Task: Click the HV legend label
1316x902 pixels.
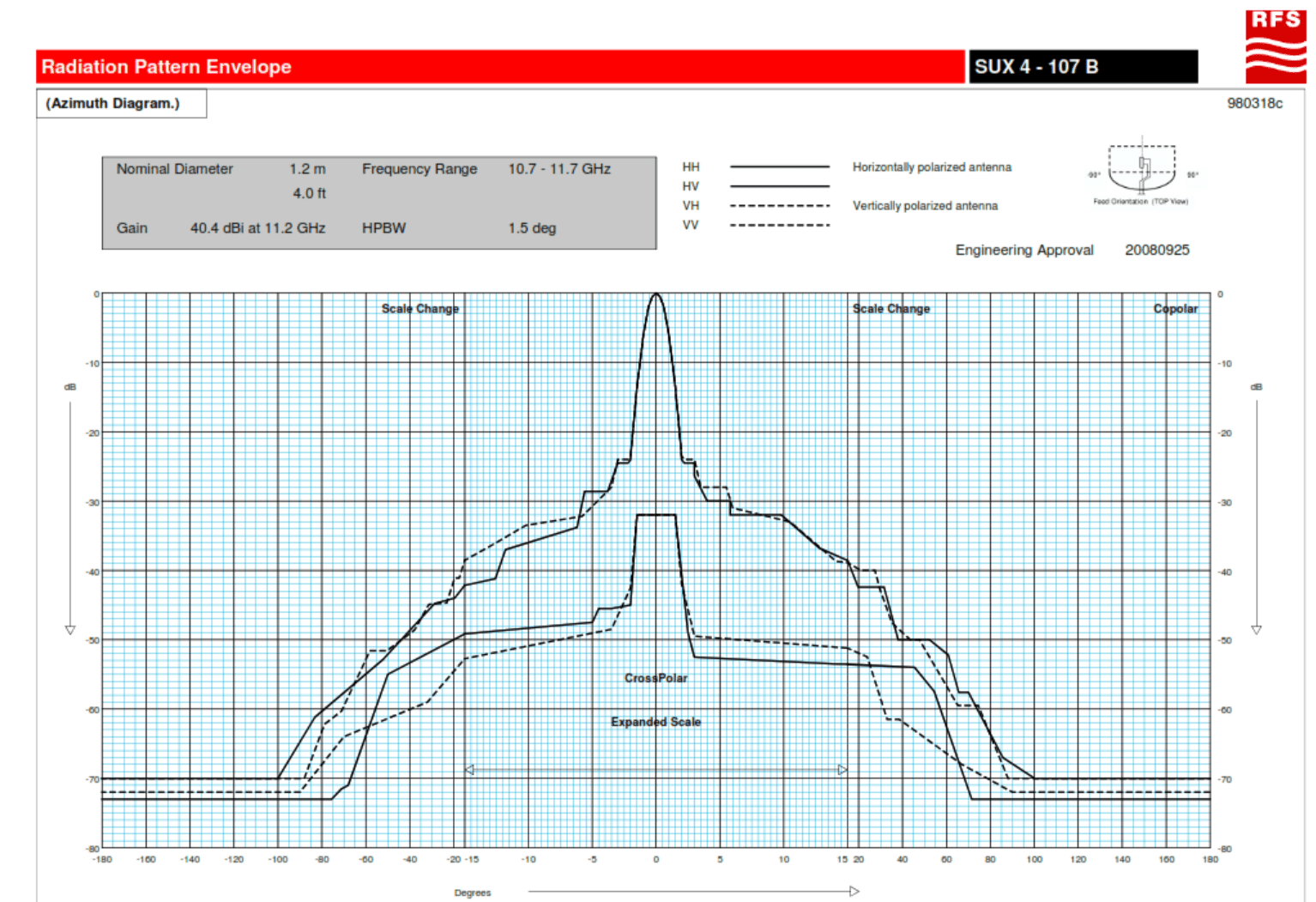Action: (691, 186)
